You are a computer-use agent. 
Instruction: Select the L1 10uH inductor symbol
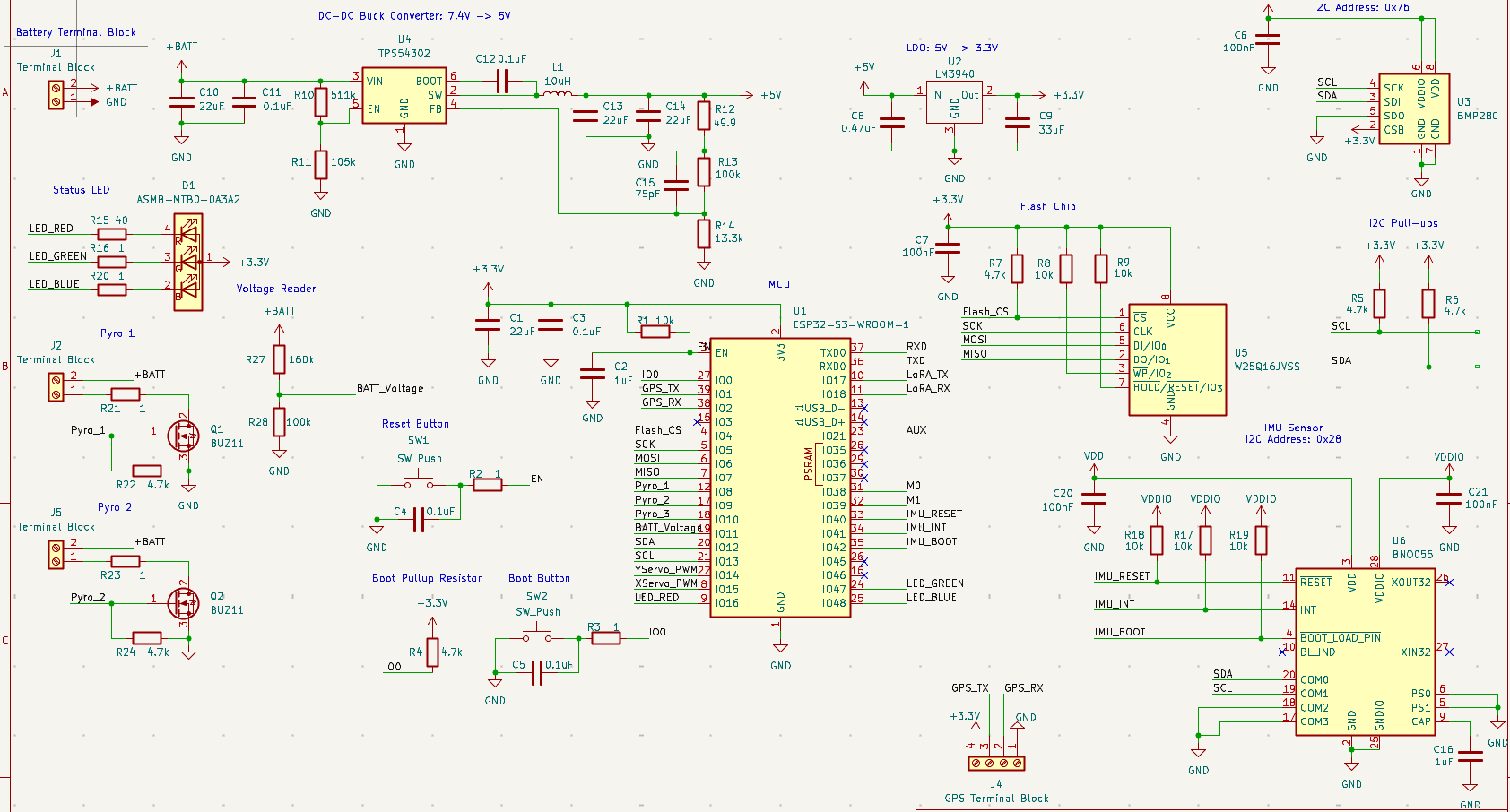[558, 92]
